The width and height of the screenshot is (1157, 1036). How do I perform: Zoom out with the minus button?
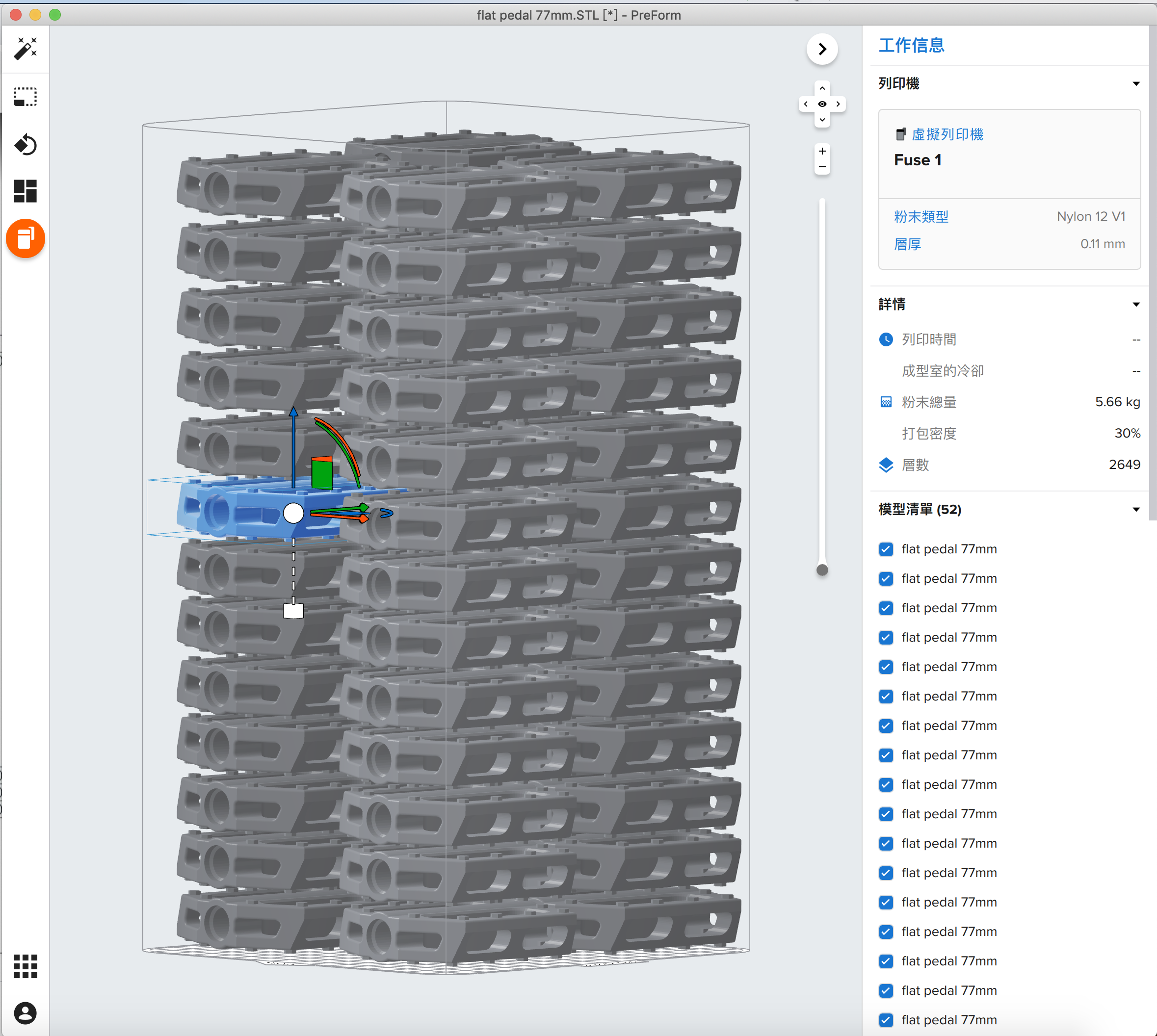click(822, 167)
